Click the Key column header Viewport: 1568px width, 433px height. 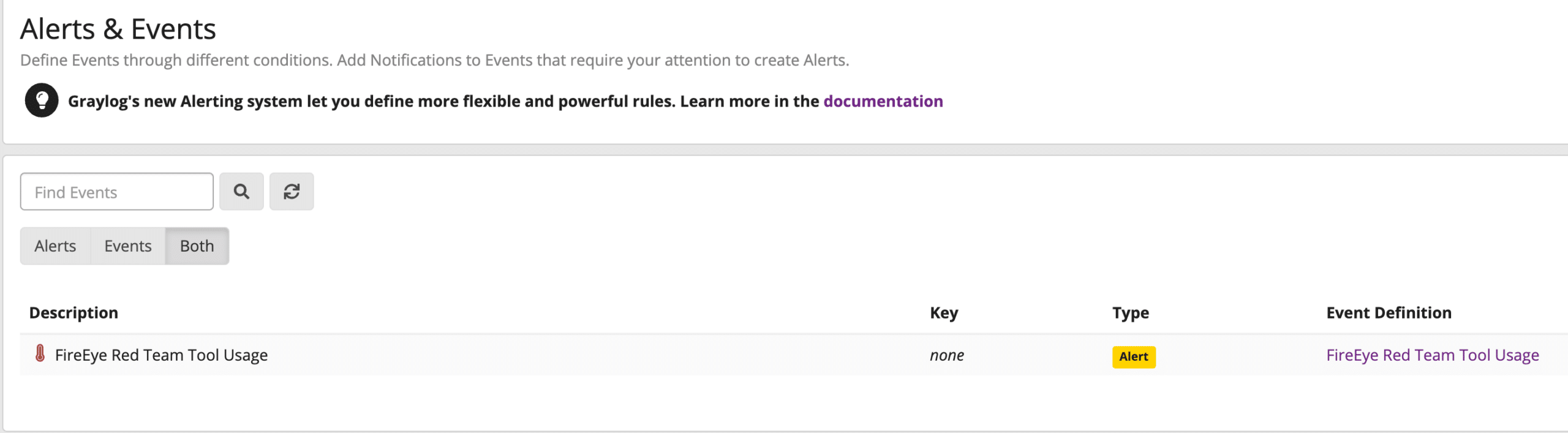click(943, 313)
